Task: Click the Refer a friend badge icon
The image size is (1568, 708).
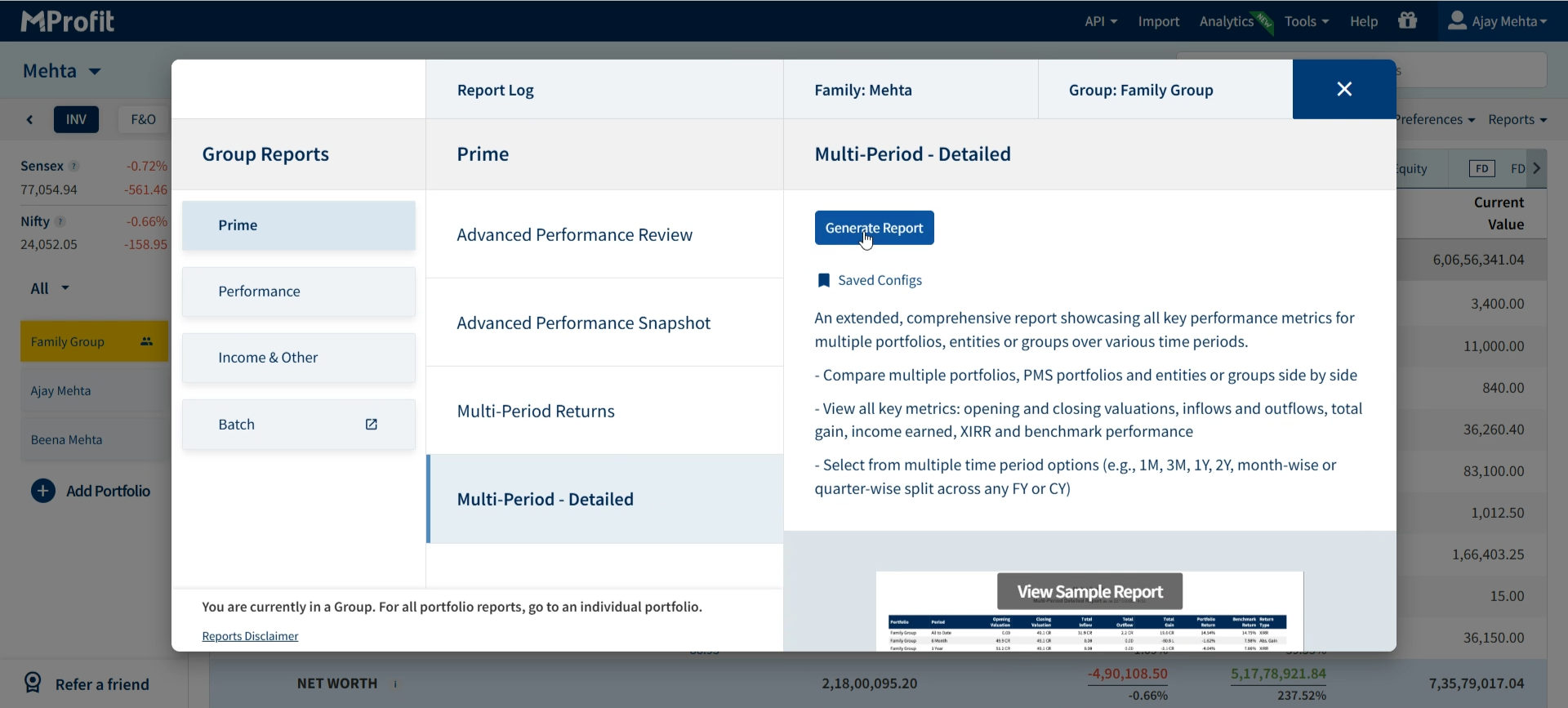Action: click(33, 683)
